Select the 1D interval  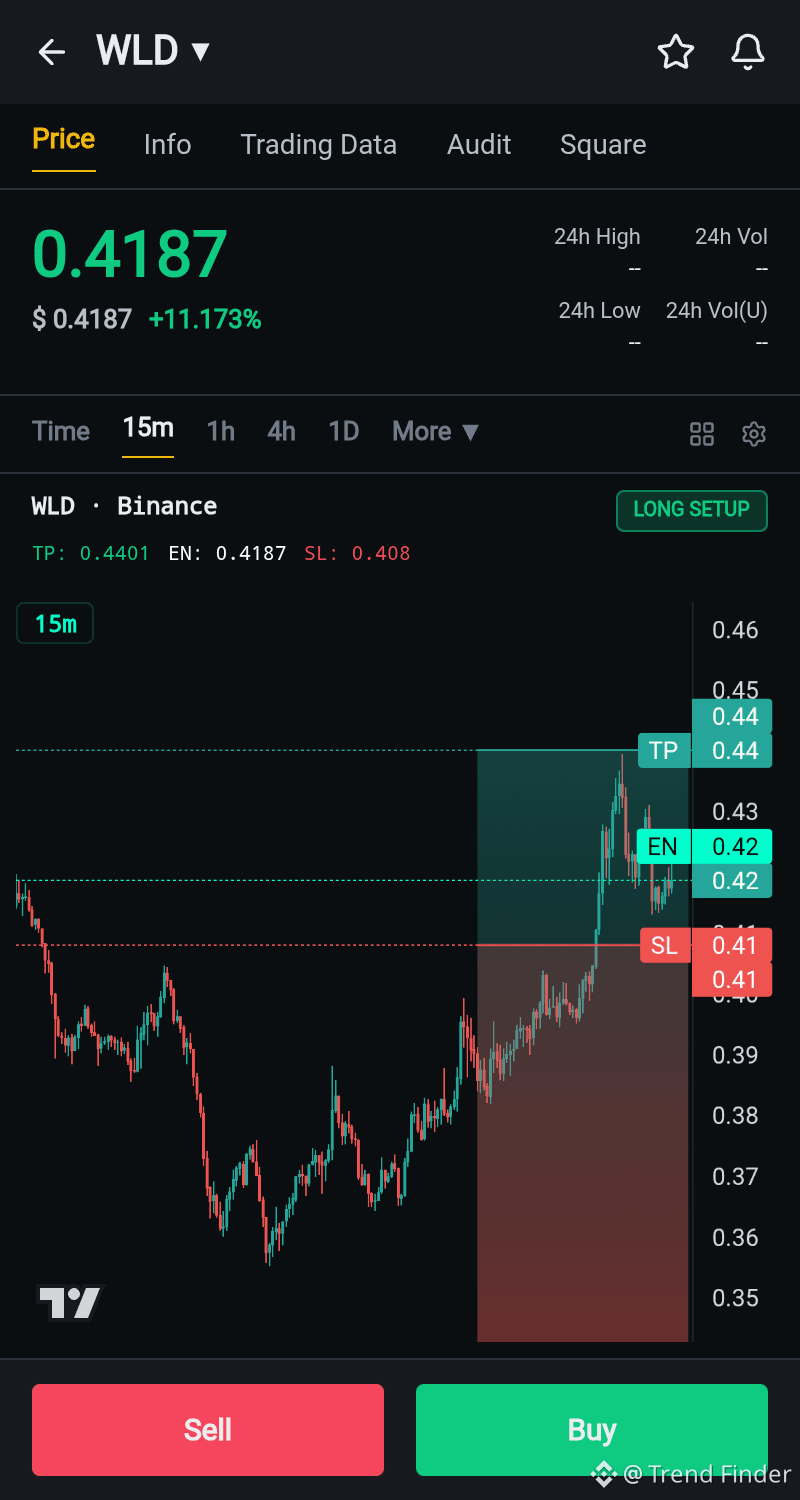[344, 431]
